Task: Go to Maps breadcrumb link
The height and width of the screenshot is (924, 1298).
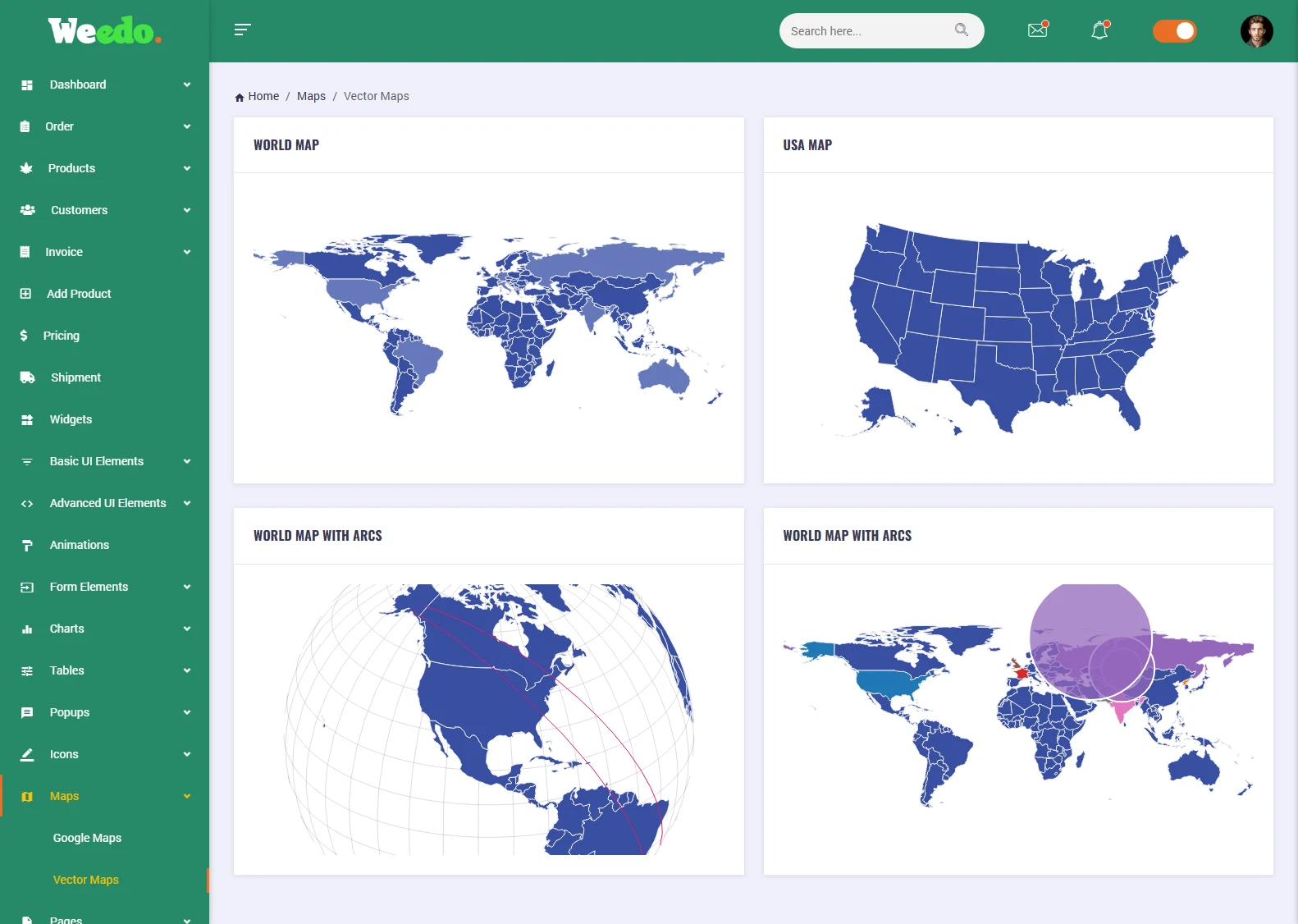Action: (311, 96)
